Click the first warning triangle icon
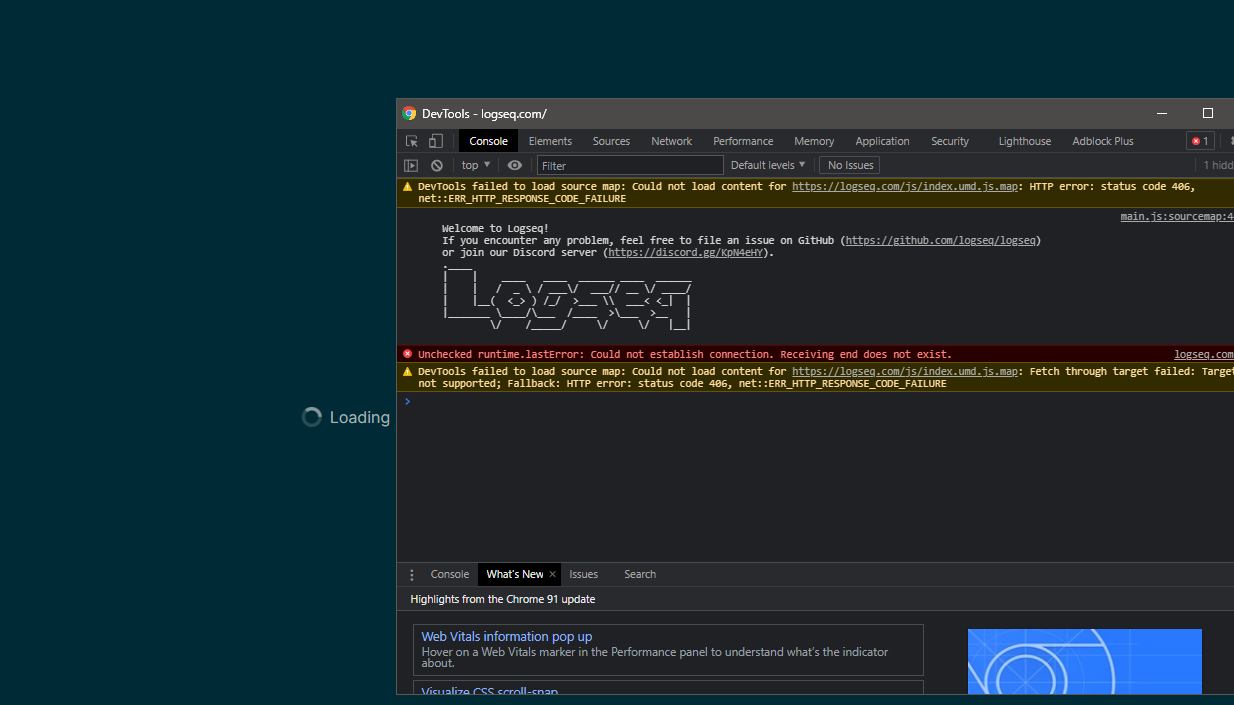This screenshot has width=1234, height=705. 407,186
